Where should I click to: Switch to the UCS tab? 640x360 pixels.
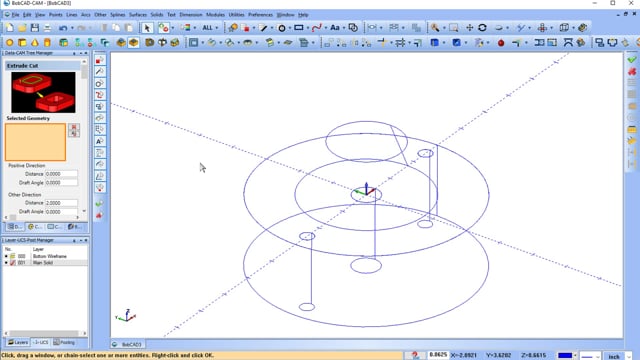(x=40, y=342)
